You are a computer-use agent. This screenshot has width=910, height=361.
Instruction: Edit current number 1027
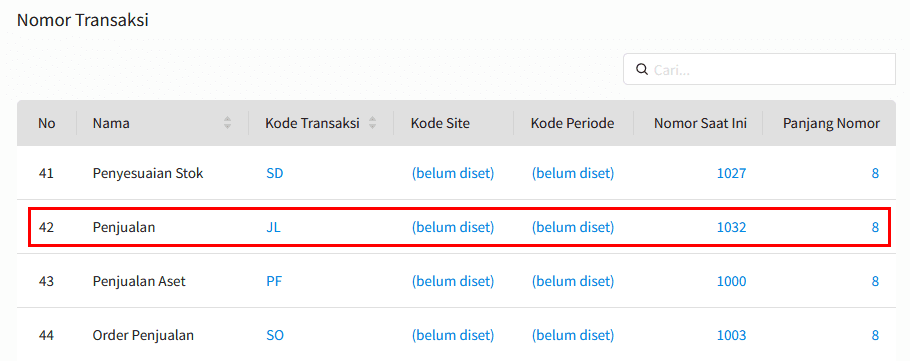[731, 173]
